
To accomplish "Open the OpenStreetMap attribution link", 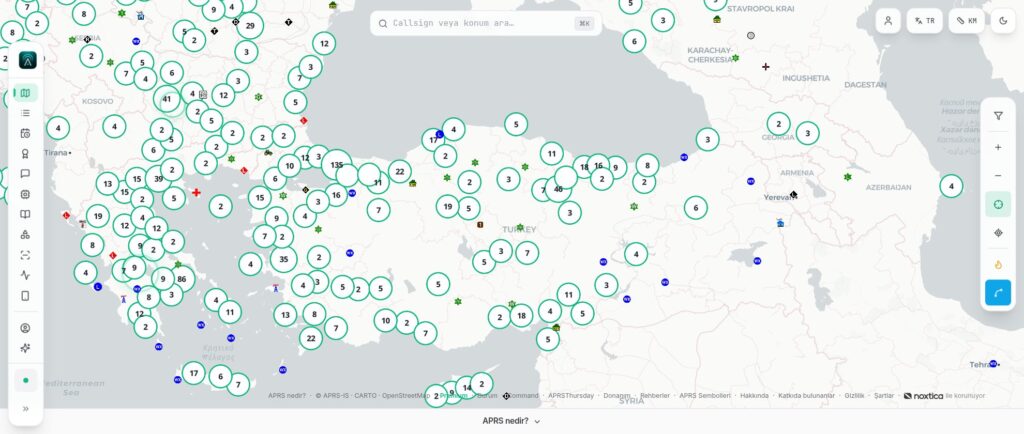I will (406, 395).
